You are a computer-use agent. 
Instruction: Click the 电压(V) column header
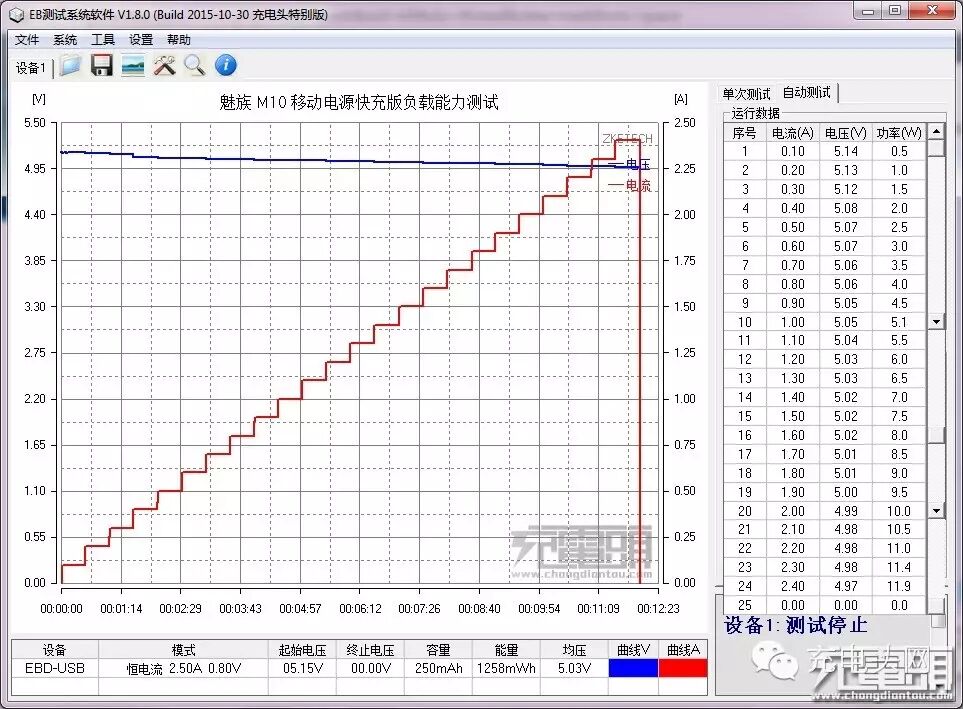click(x=846, y=133)
